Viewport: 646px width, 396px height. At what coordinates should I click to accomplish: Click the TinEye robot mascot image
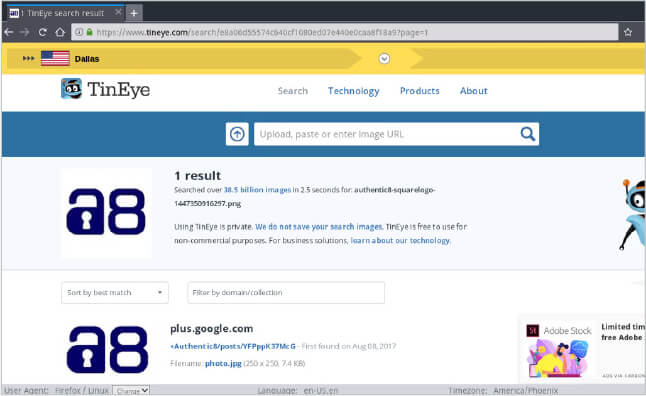633,214
